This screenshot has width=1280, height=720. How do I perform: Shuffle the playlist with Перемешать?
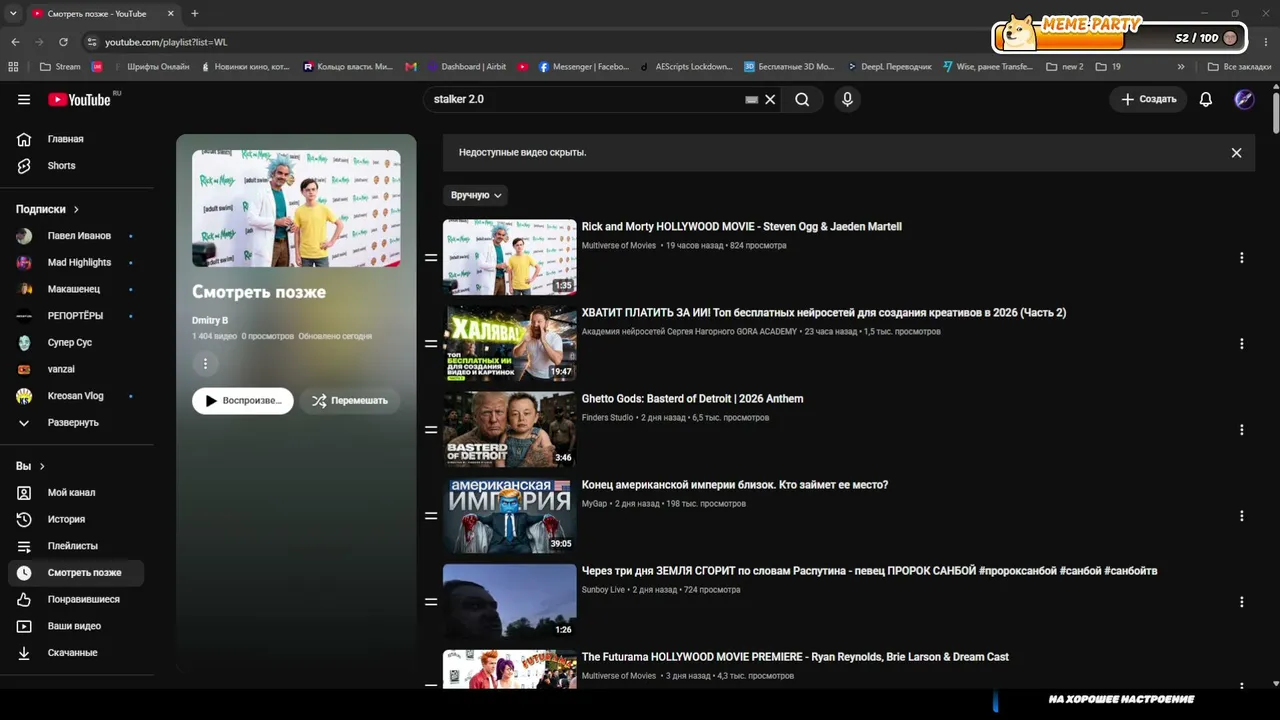point(349,401)
